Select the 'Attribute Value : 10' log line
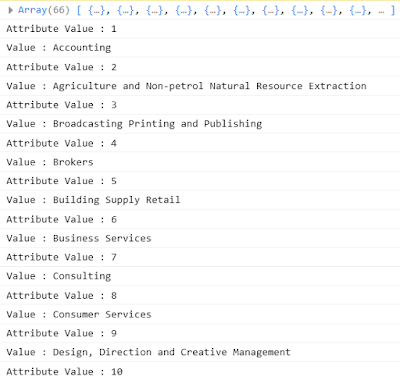The width and height of the screenshot is (400, 380). click(200, 371)
